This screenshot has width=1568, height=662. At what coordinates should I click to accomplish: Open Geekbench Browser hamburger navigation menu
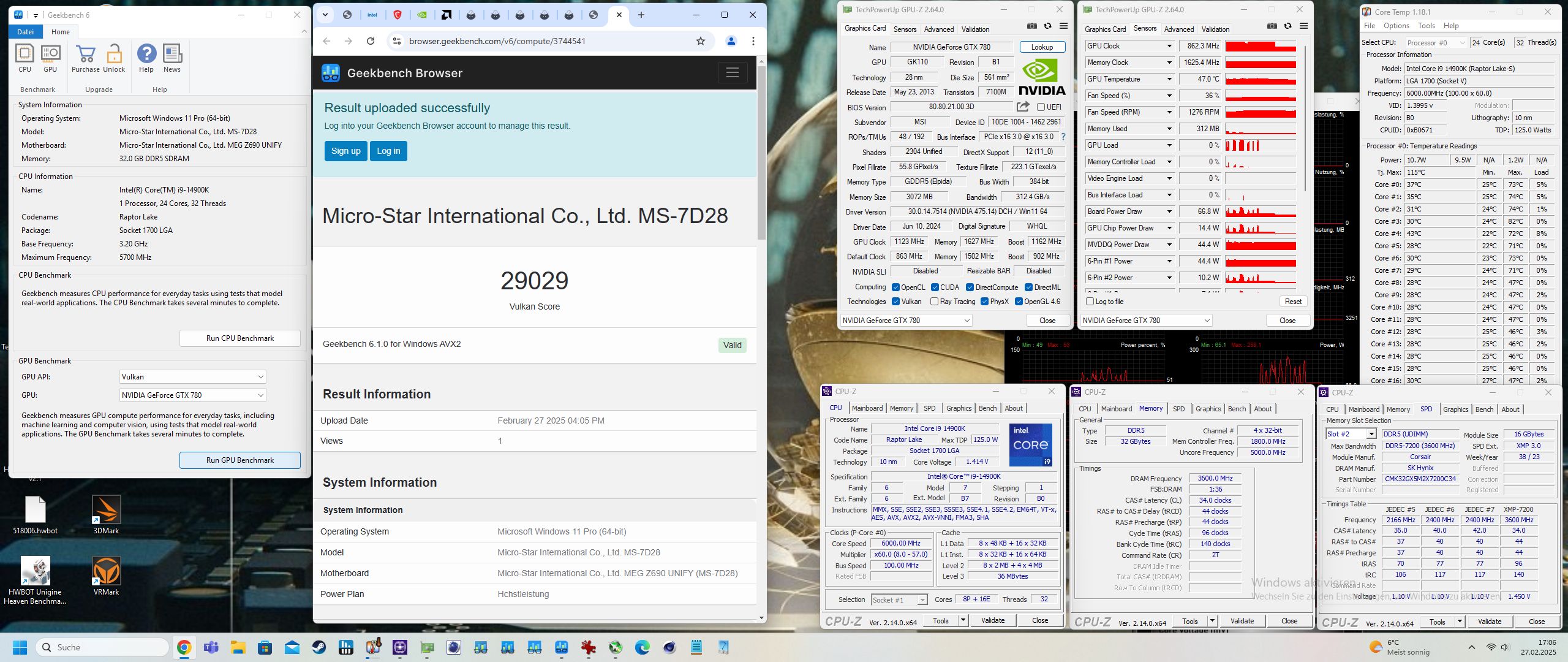[733, 73]
